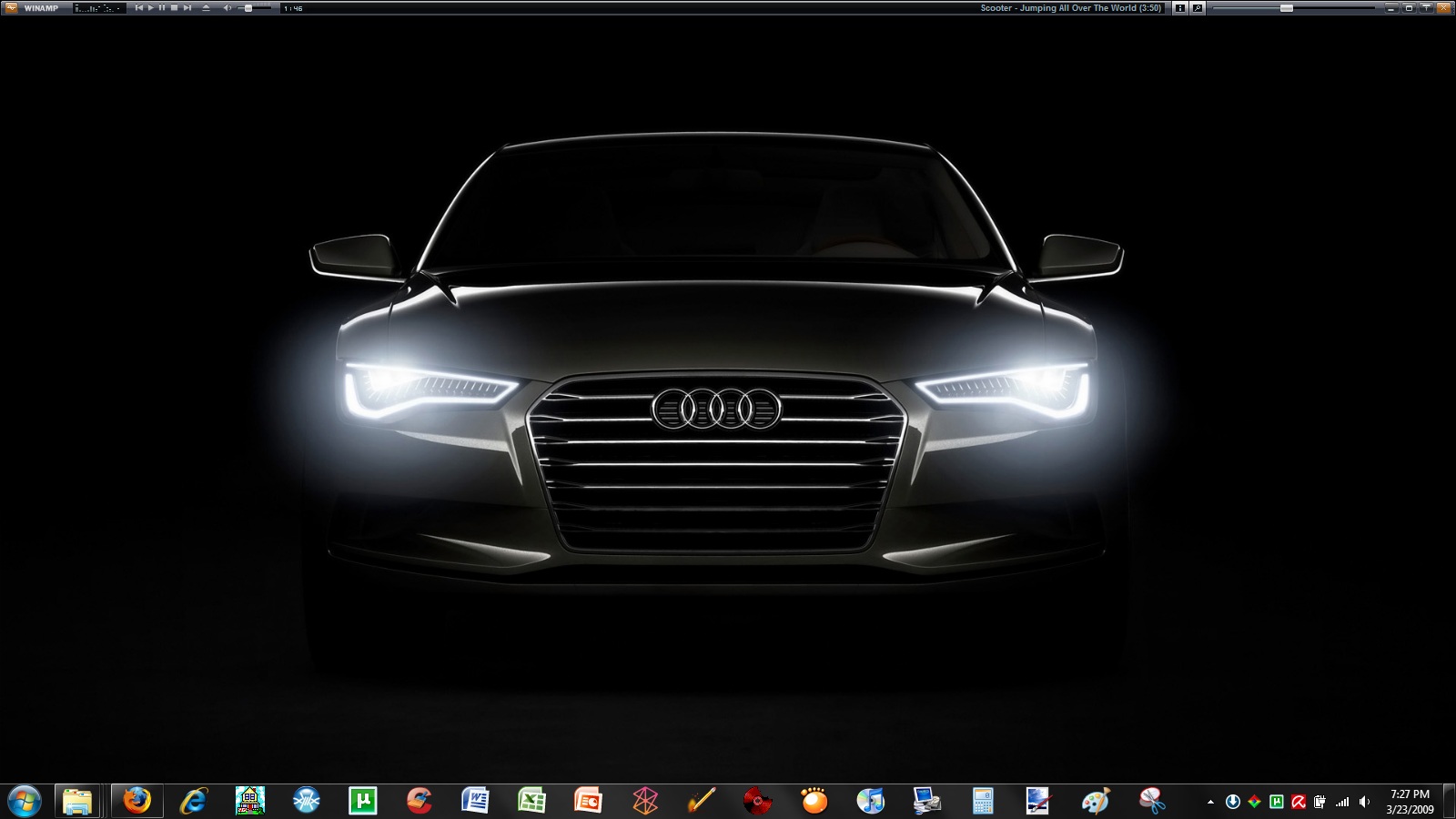This screenshot has height=819, width=1456.
Task: Click the colorful diamond tray icon
Action: (1255, 802)
